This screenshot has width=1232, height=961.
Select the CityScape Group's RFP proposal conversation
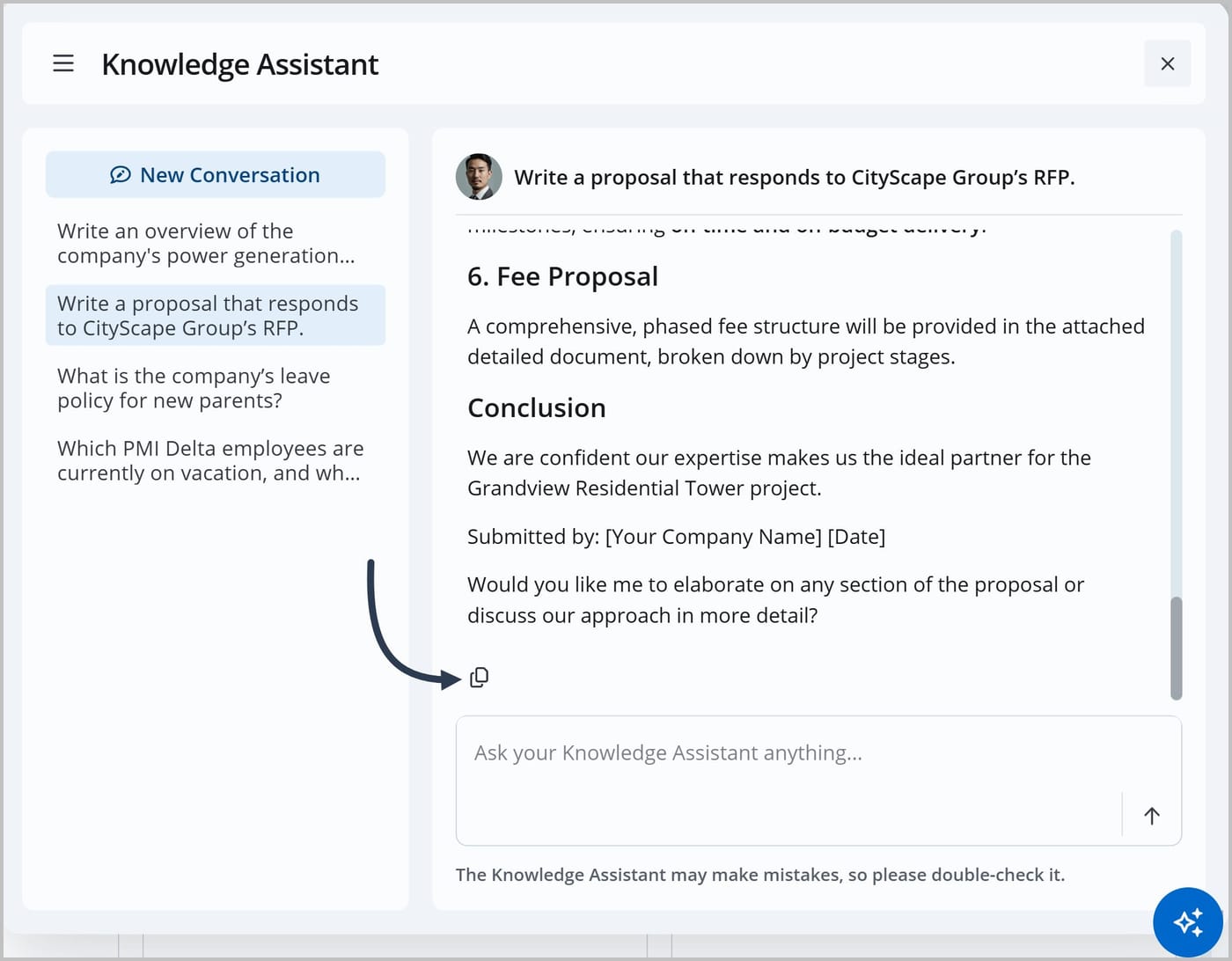click(x=216, y=315)
